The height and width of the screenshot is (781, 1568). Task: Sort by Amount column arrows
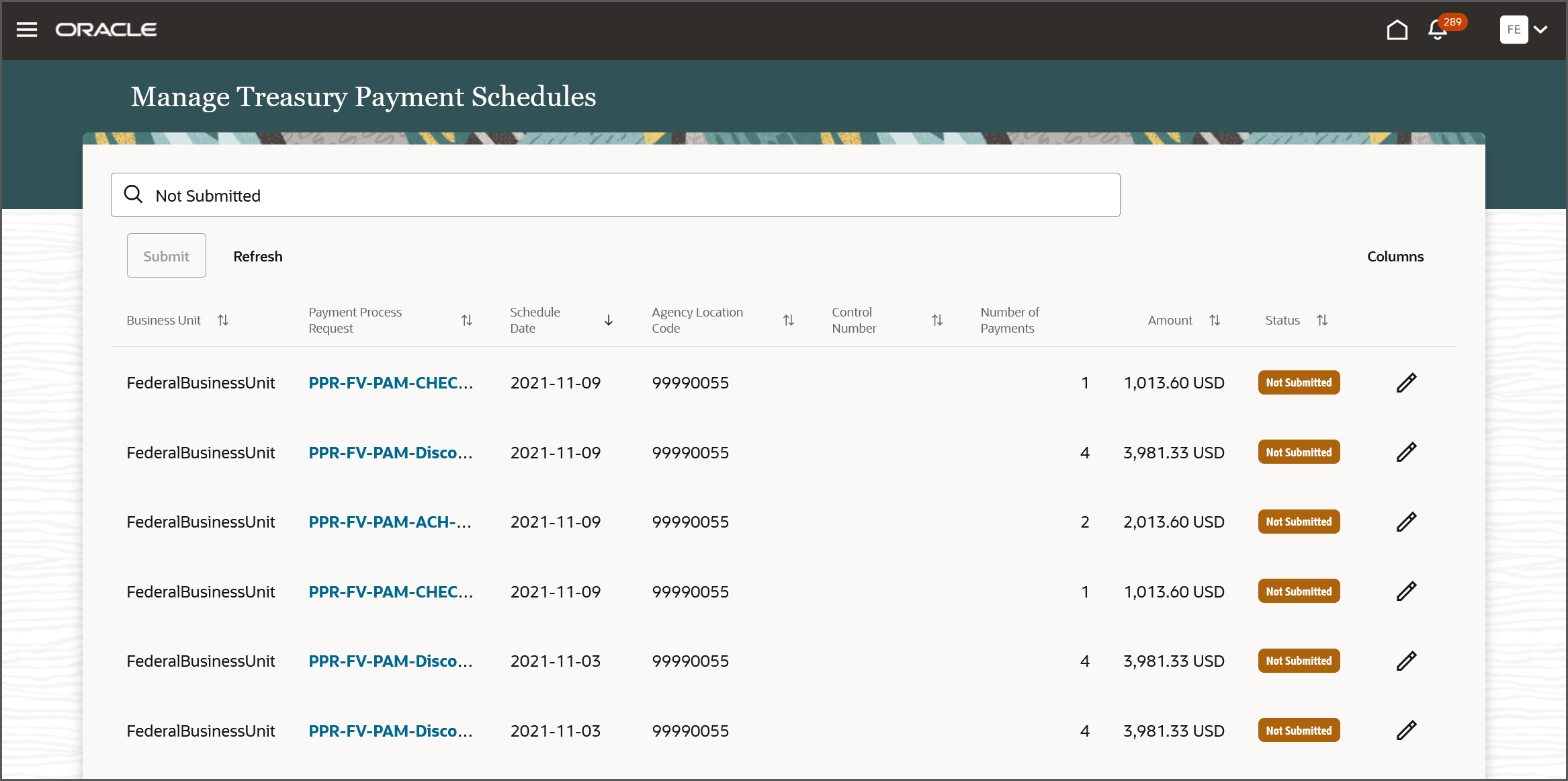[1215, 321]
